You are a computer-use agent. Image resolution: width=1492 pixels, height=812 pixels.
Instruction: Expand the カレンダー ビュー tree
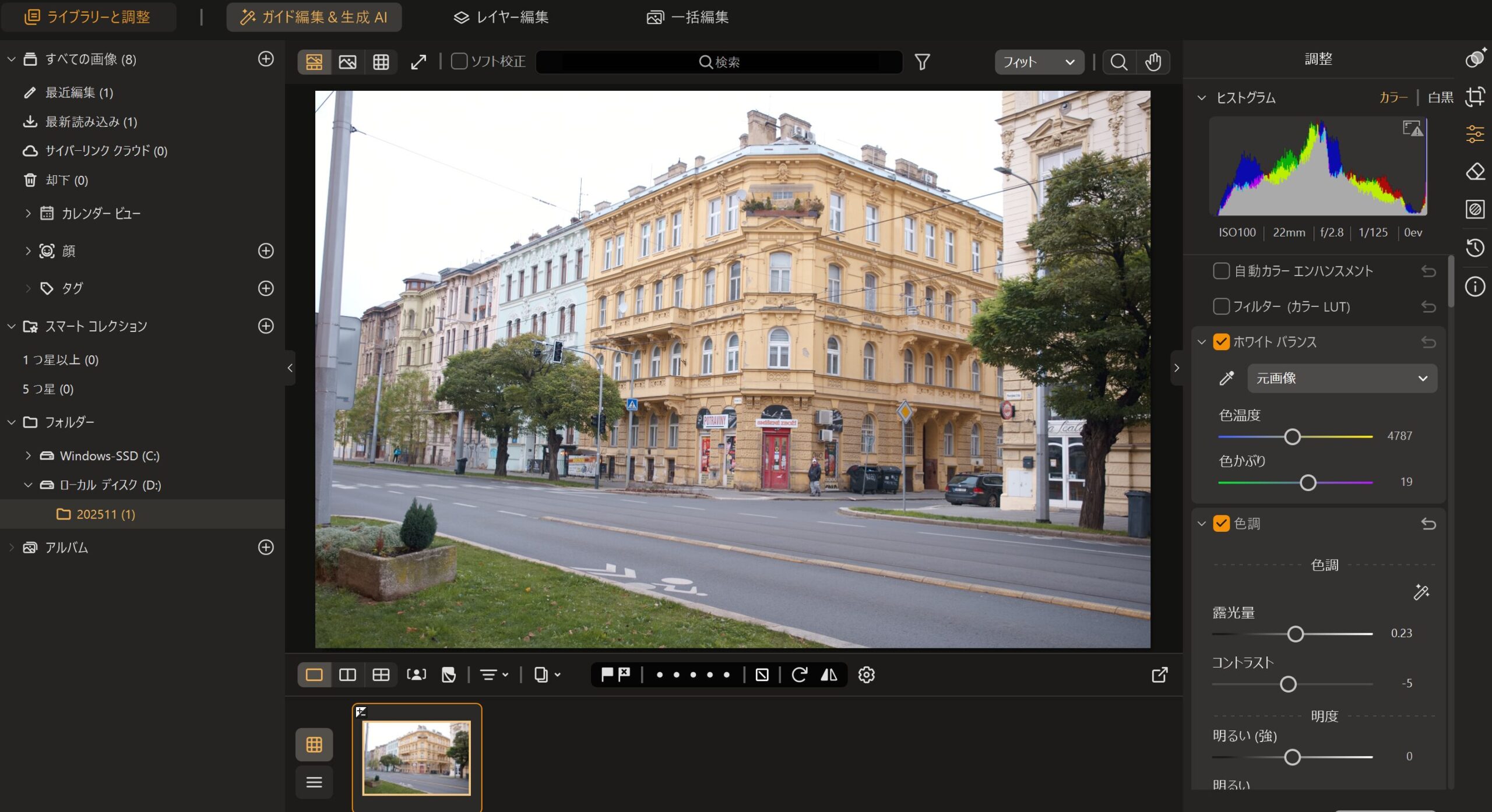coord(27,213)
